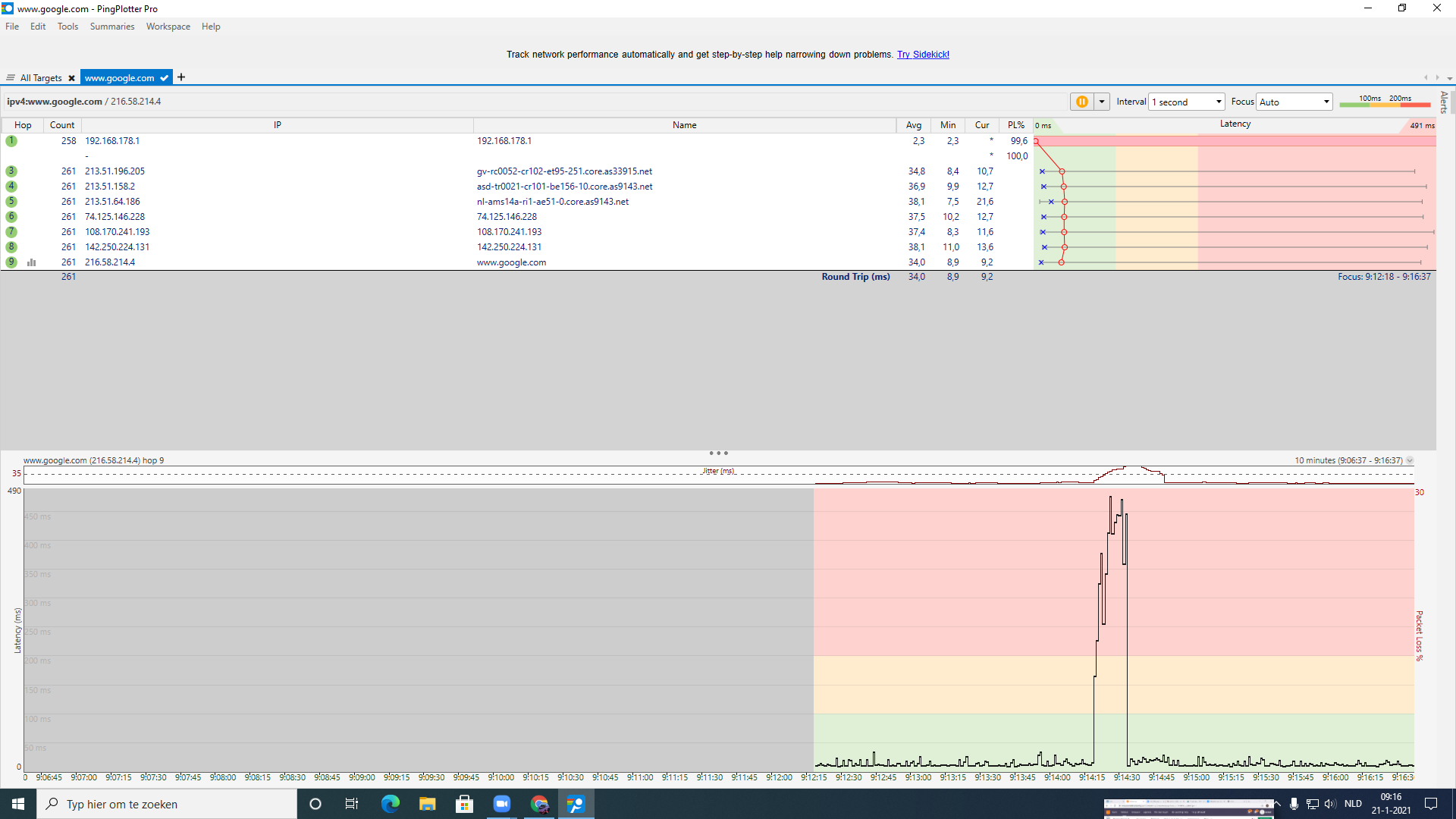Open the Edit menu

(x=38, y=27)
